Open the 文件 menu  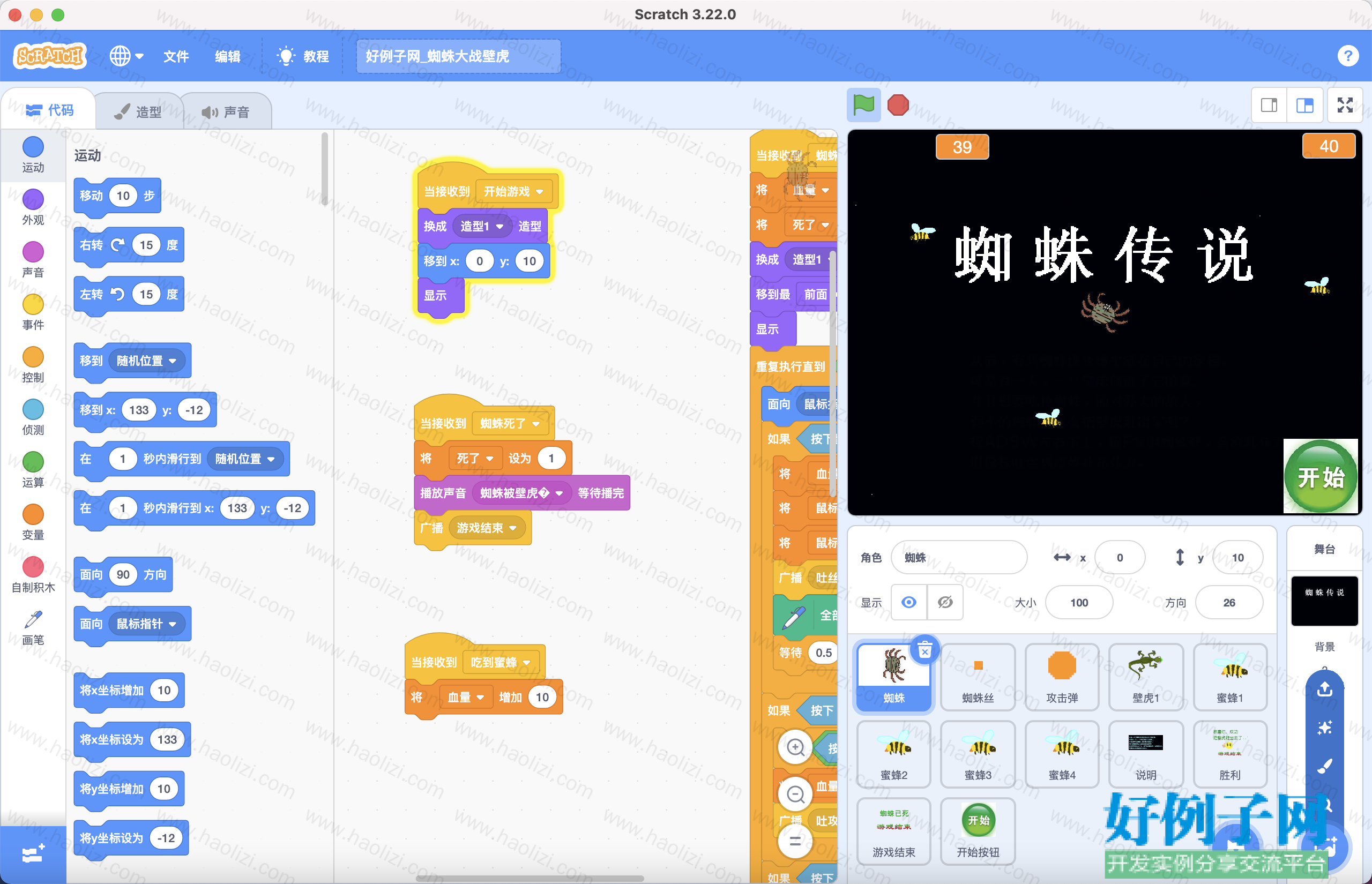point(176,56)
